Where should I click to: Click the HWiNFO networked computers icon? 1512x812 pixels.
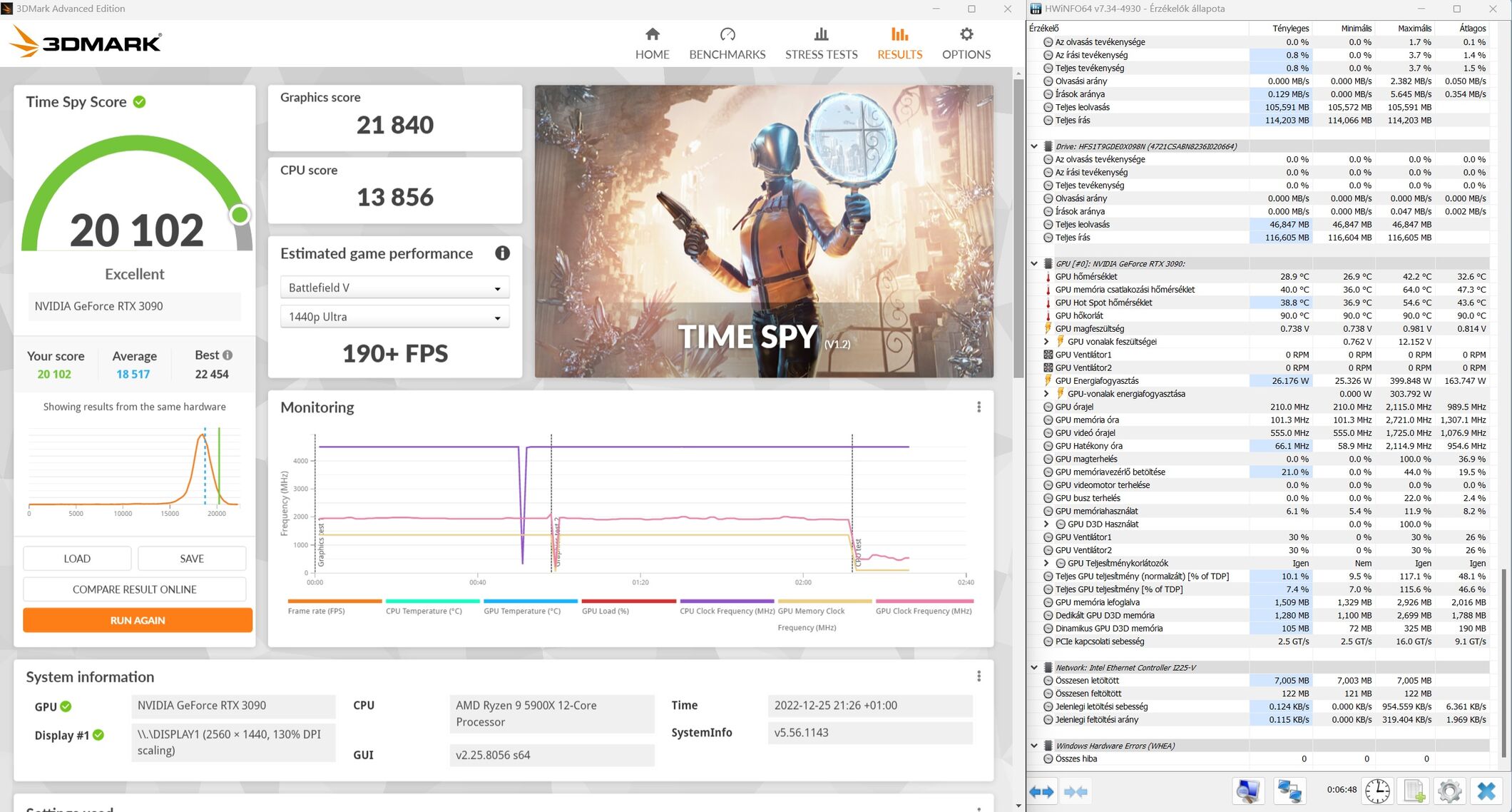[x=1289, y=791]
